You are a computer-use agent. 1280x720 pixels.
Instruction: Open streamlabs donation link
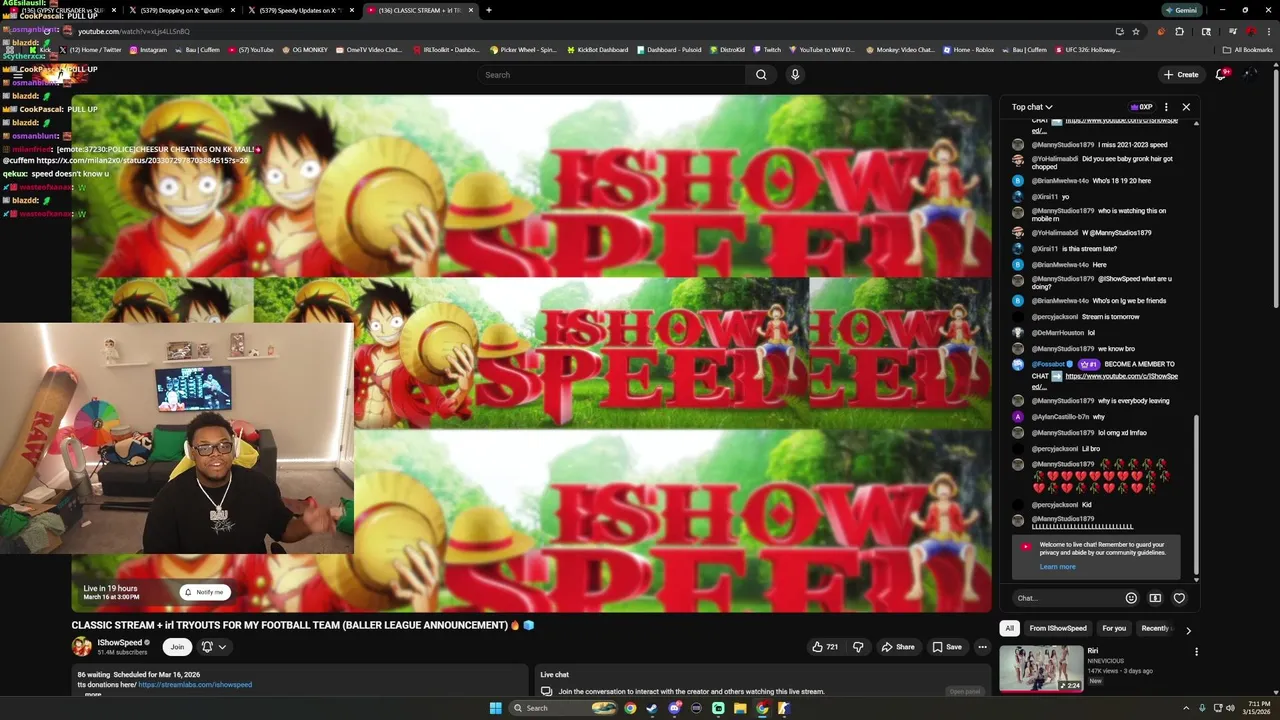click(x=195, y=685)
